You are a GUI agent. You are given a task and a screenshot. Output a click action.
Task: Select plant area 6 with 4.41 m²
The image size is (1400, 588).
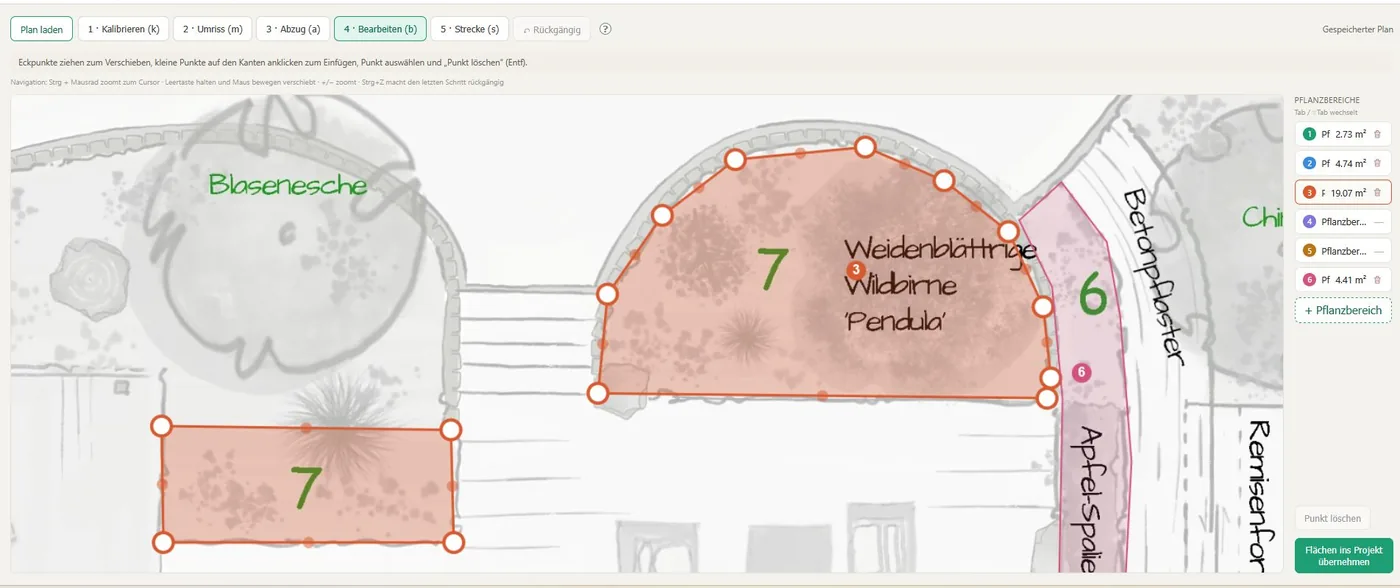tap(1343, 280)
